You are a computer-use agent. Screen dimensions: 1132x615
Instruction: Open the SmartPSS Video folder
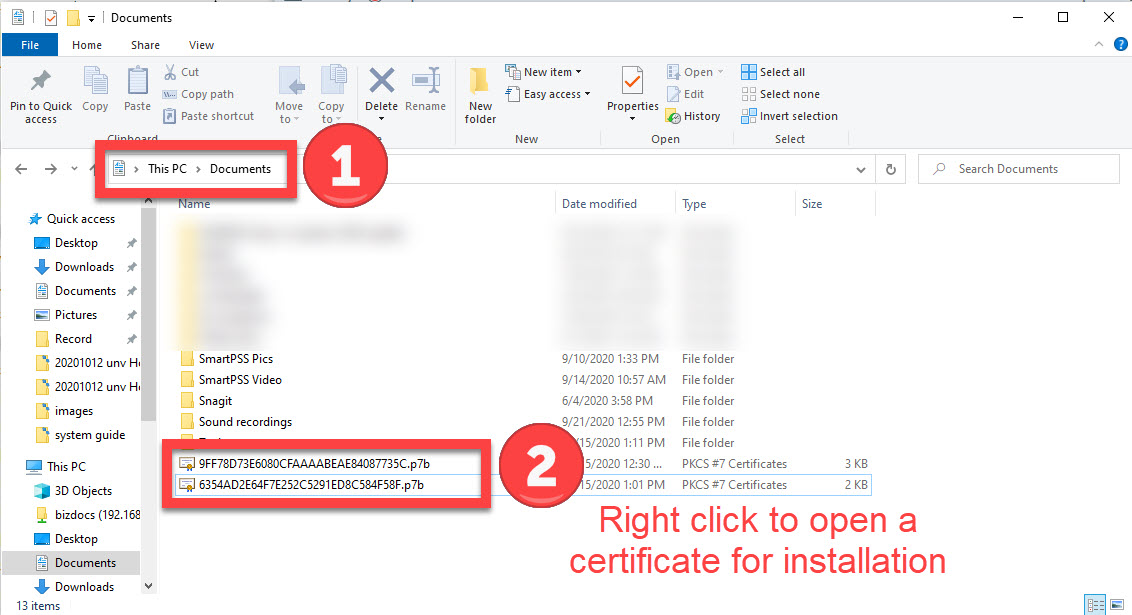pos(240,380)
